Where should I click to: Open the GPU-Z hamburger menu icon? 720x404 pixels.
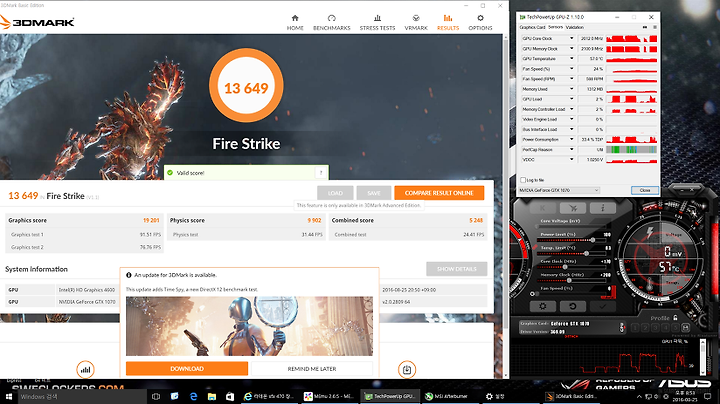point(655,27)
